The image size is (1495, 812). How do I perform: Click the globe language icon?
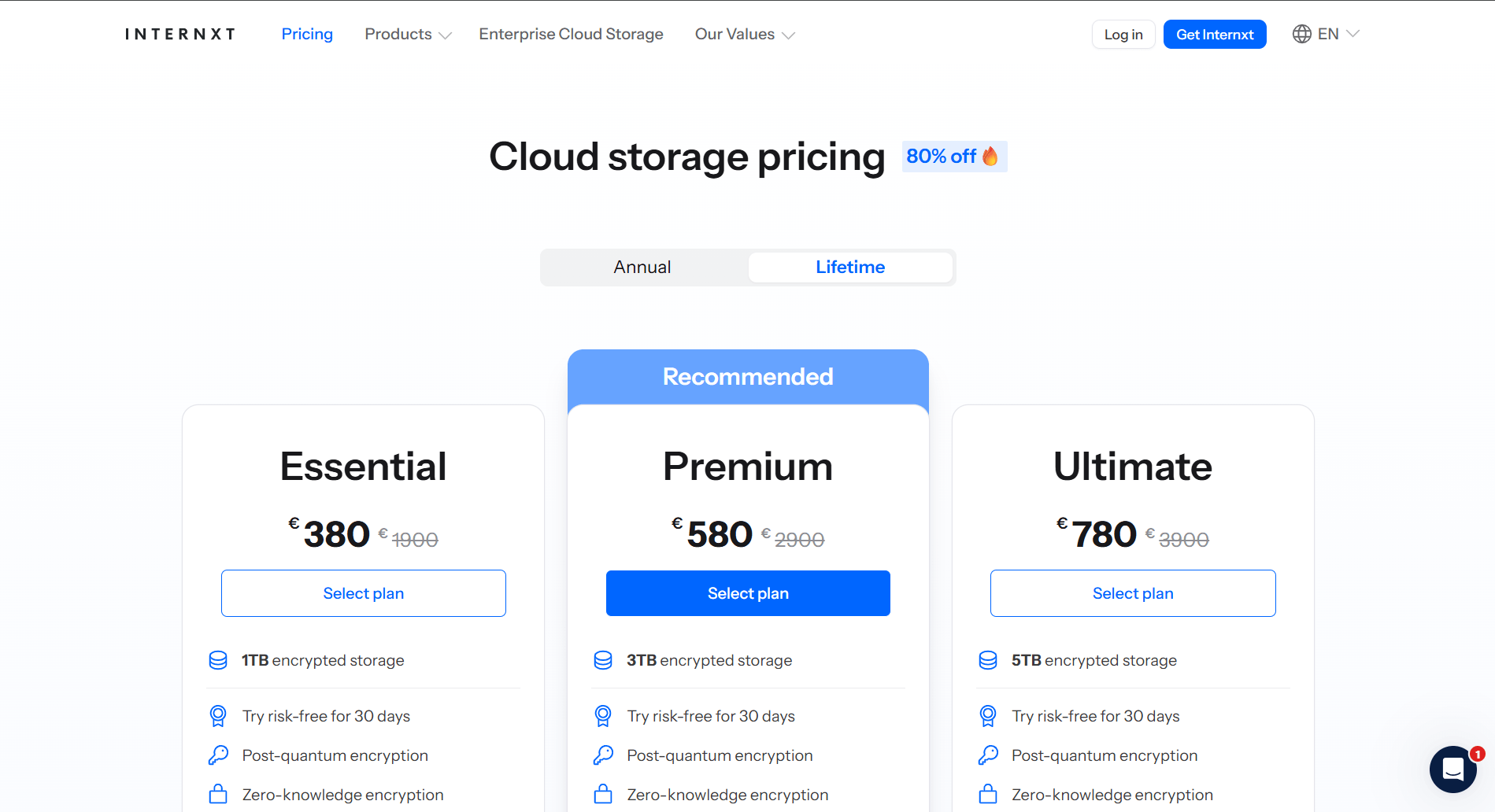pos(1302,34)
